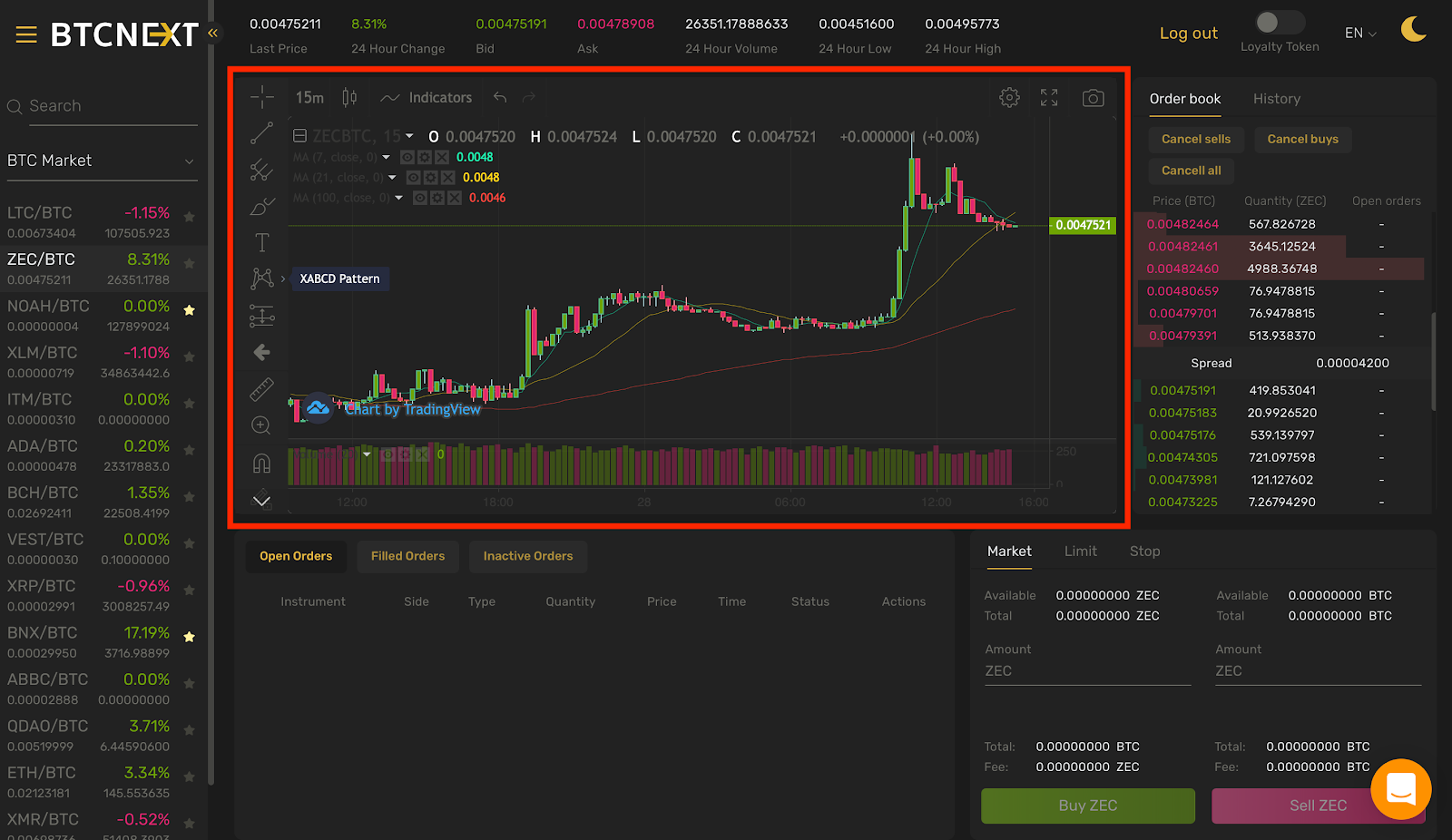Open the hamburger main menu
This screenshot has height=840, width=1452.
[x=26, y=35]
